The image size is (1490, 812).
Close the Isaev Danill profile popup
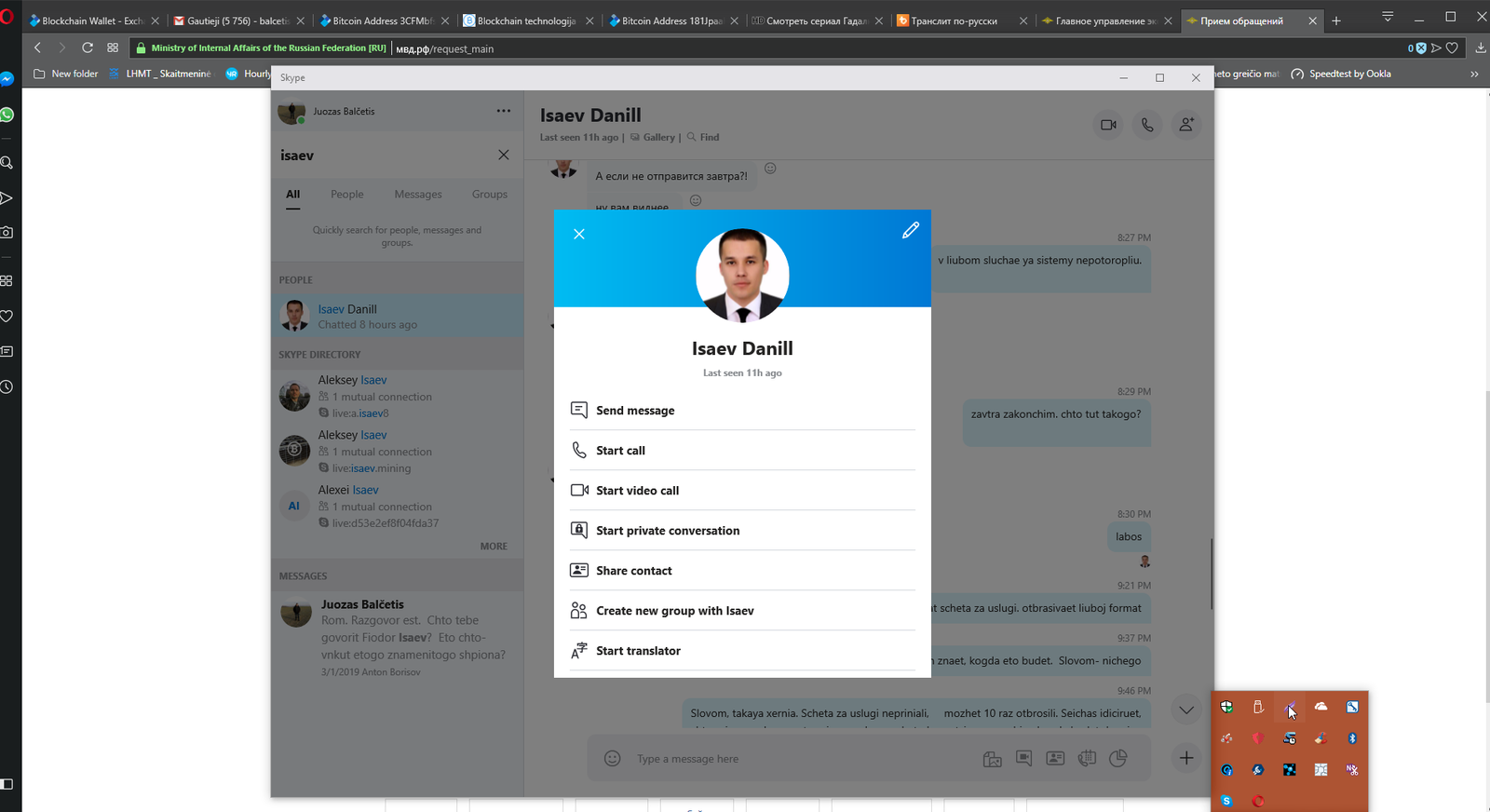click(x=579, y=234)
